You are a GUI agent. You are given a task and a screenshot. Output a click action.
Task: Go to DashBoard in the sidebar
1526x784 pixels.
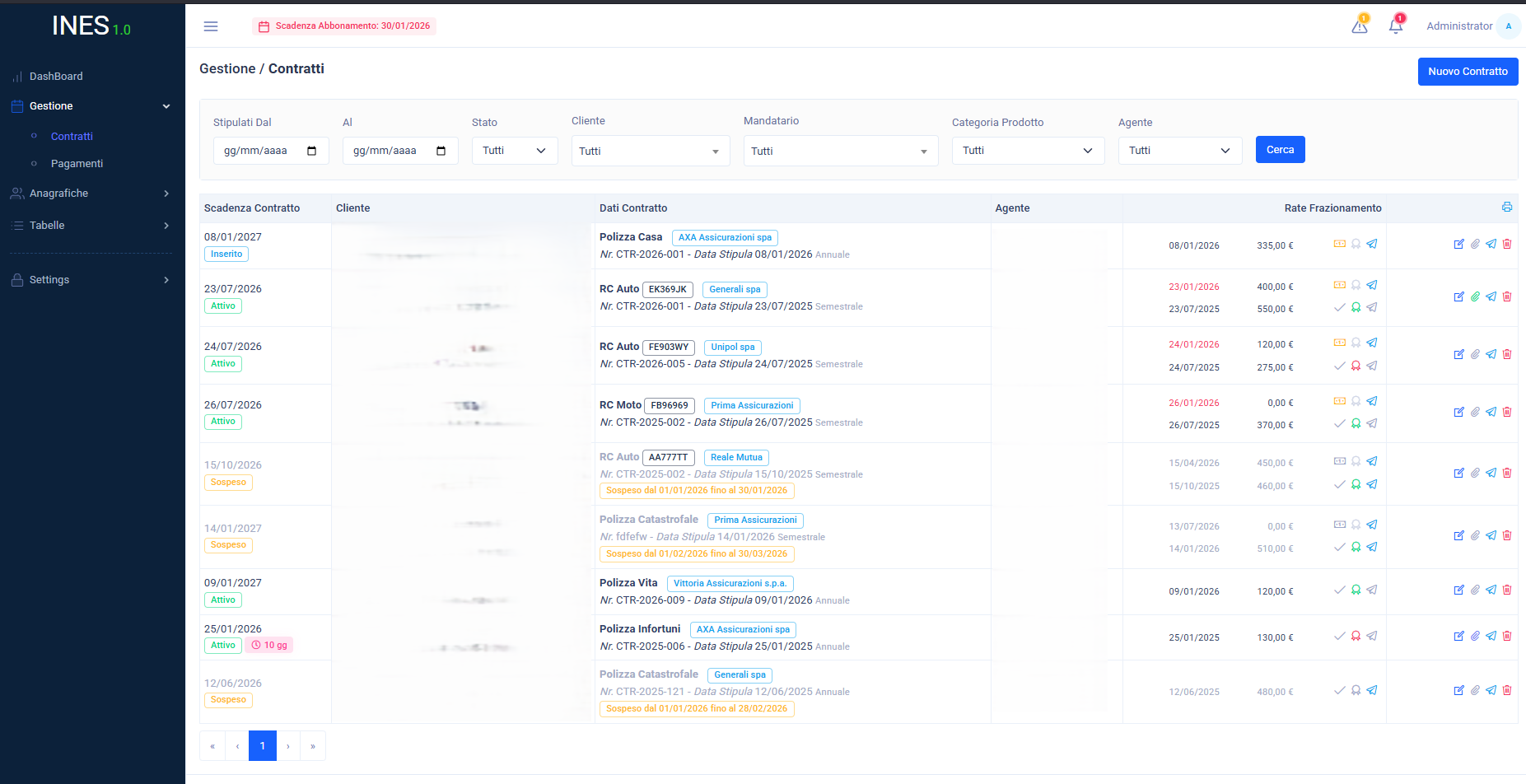pyautogui.click(x=56, y=77)
